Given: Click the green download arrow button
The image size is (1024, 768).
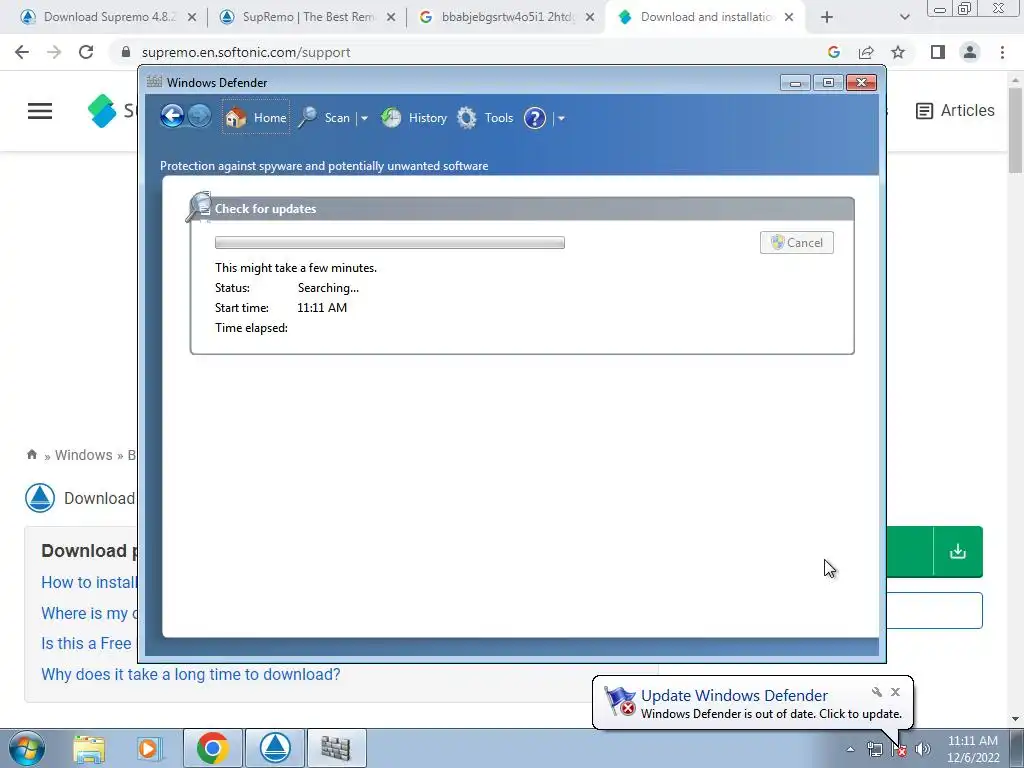Looking at the screenshot, I should (957, 552).
